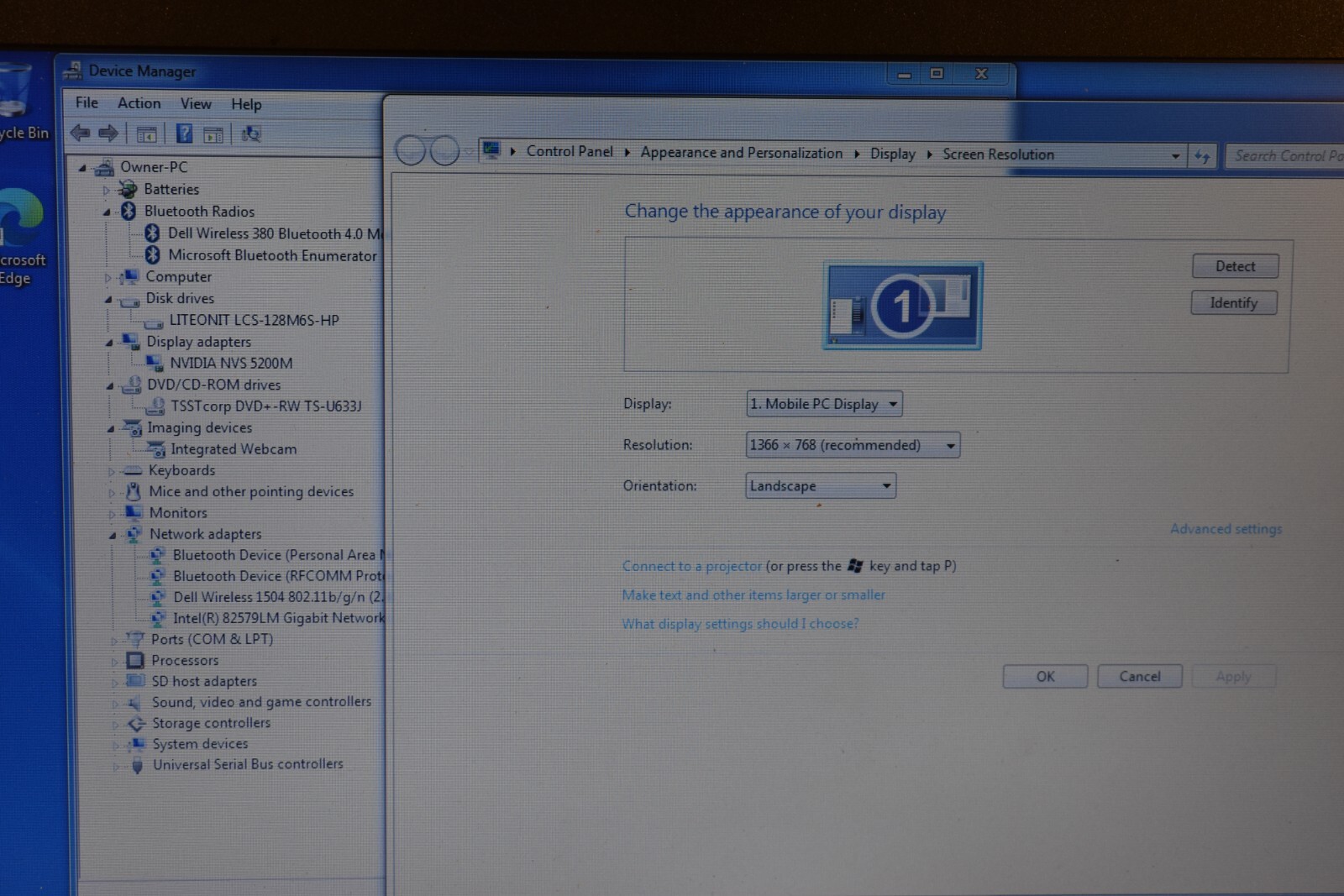1344x896 pixels.
Task: Select SD host adapters category
Action: click(204, 681)
